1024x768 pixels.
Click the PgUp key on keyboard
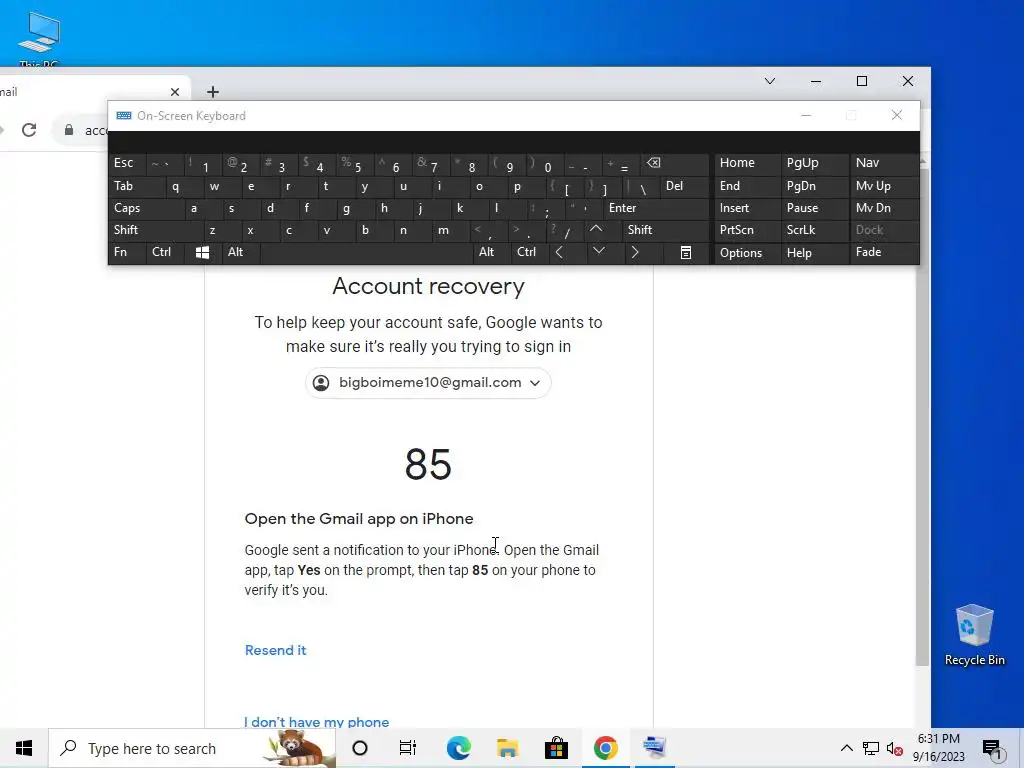[x=815, y=163]
